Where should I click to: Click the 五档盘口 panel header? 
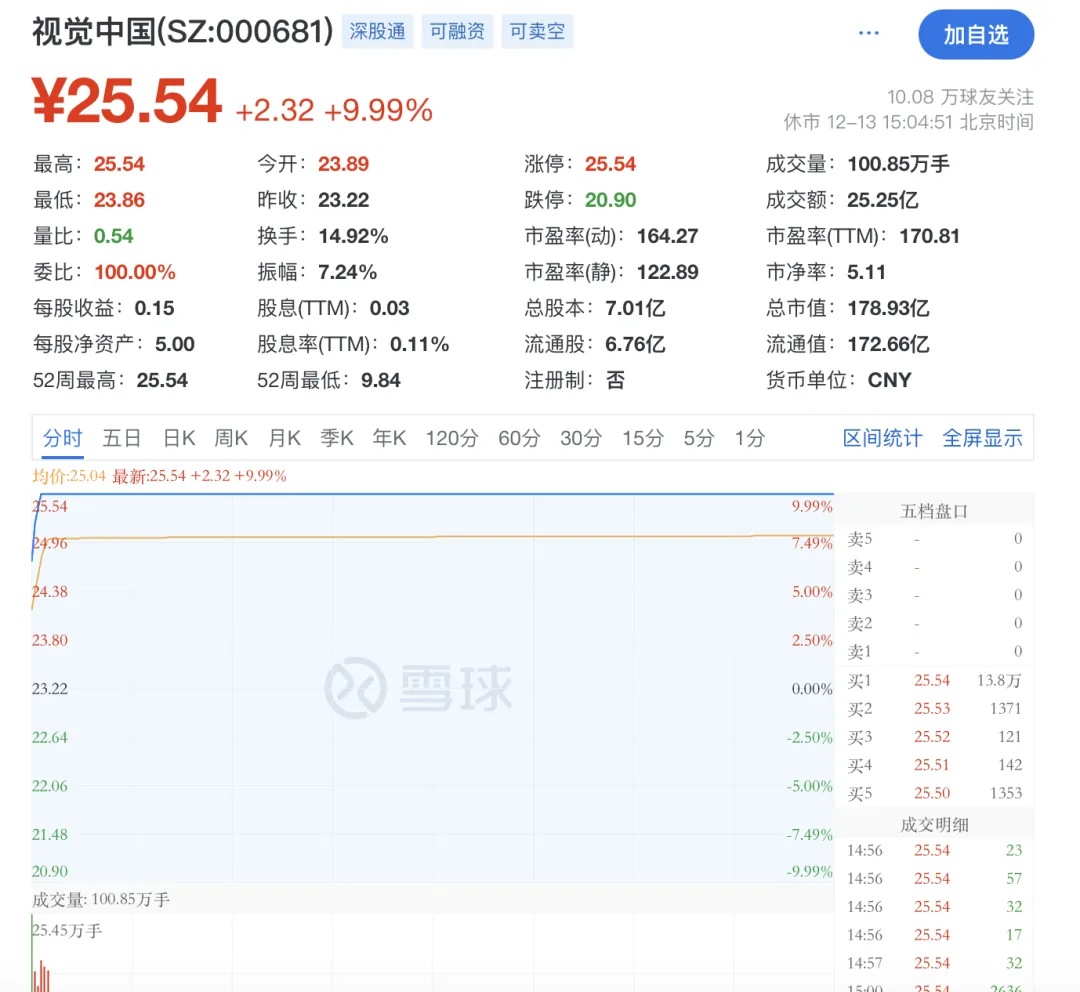[x=935, y=511]
